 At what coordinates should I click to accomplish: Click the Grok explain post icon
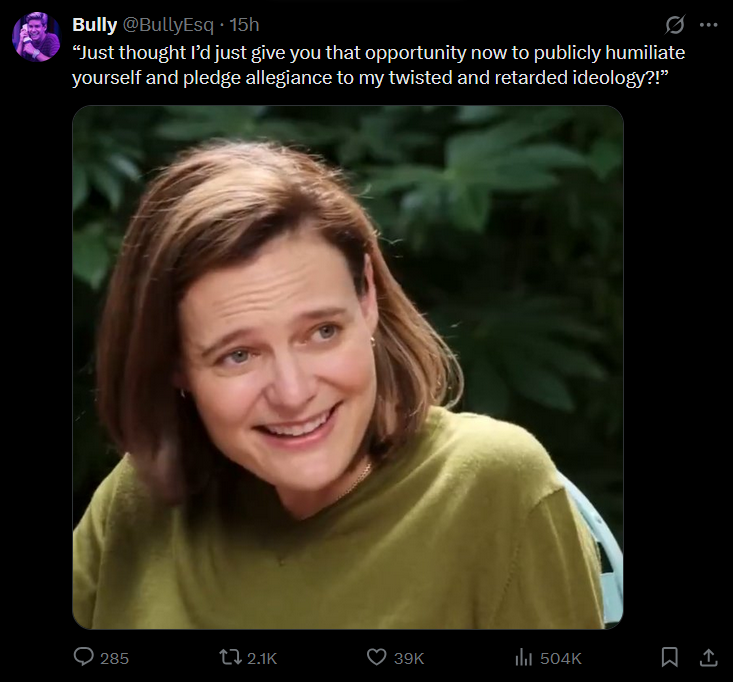[675, 25]
